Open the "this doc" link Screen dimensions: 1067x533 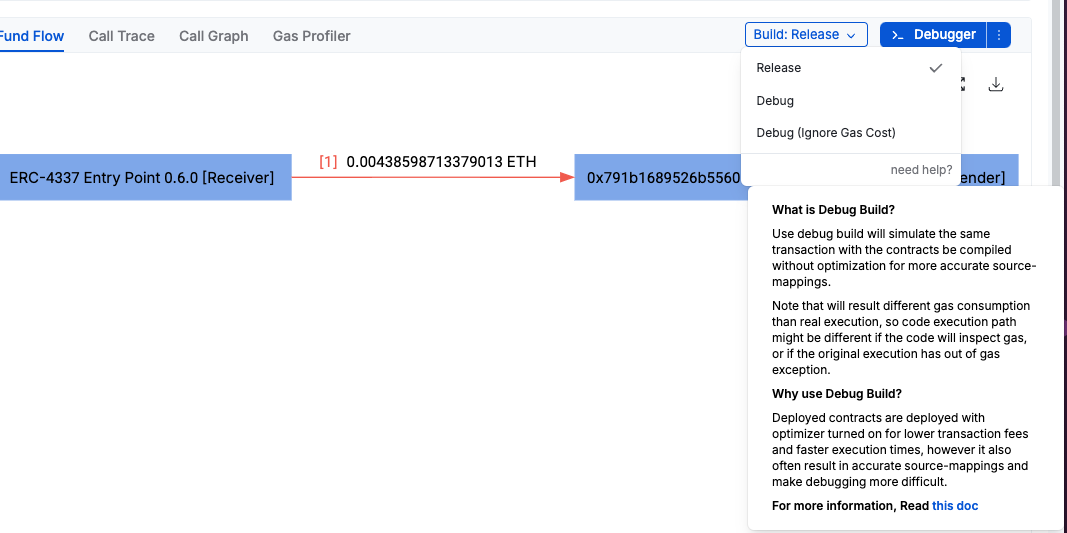[955, 506]
